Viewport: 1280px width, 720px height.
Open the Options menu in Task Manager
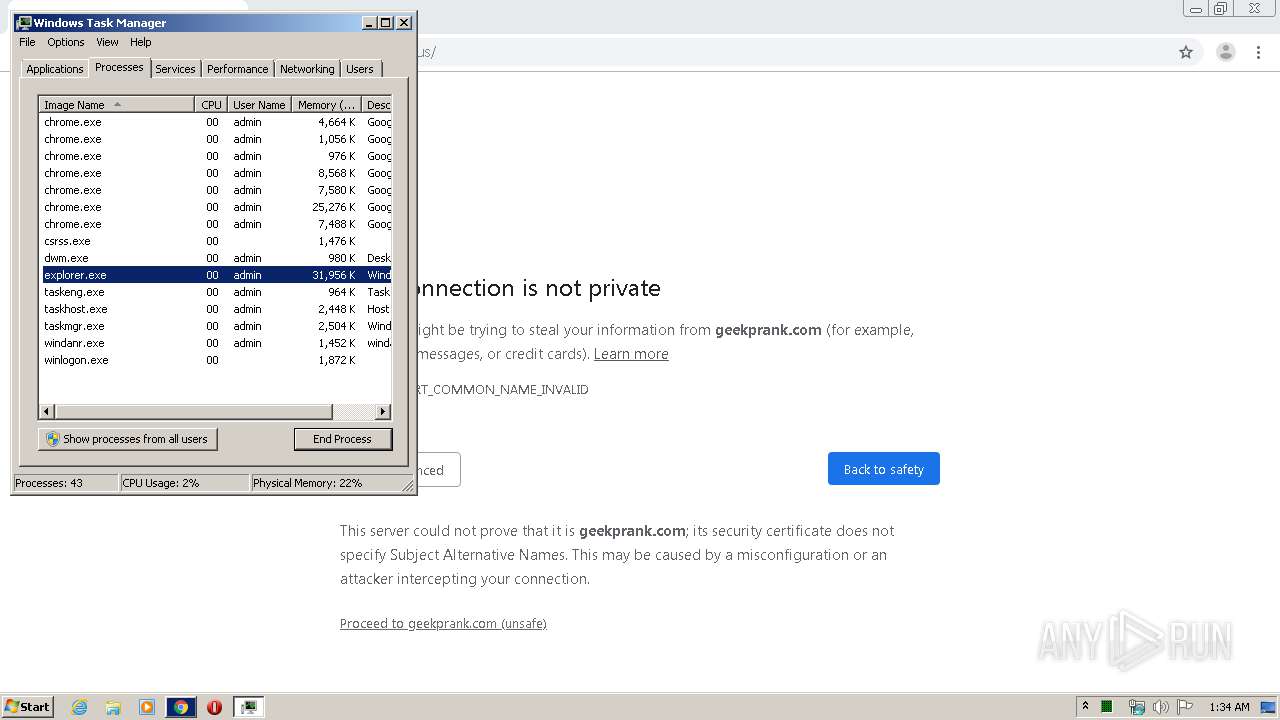pos(66,42)
